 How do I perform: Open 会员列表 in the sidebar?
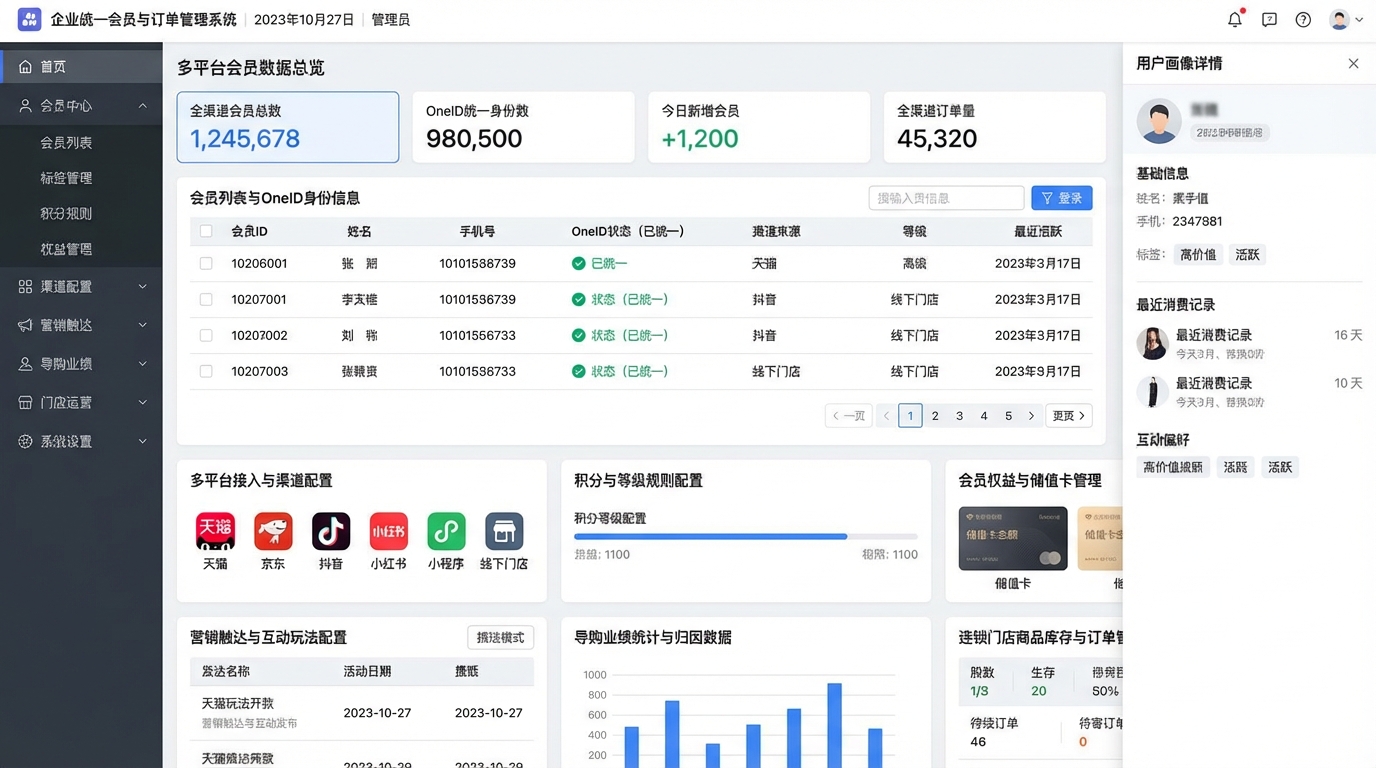tap(67, 143)
